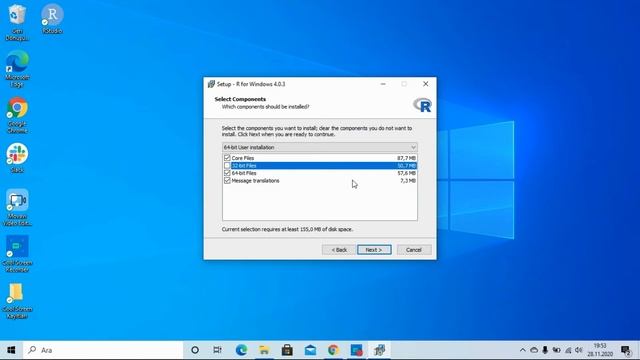This screenshot has width=640, height=360.
Task: Select the 57,6 MB size text
Action: (406, 173)
